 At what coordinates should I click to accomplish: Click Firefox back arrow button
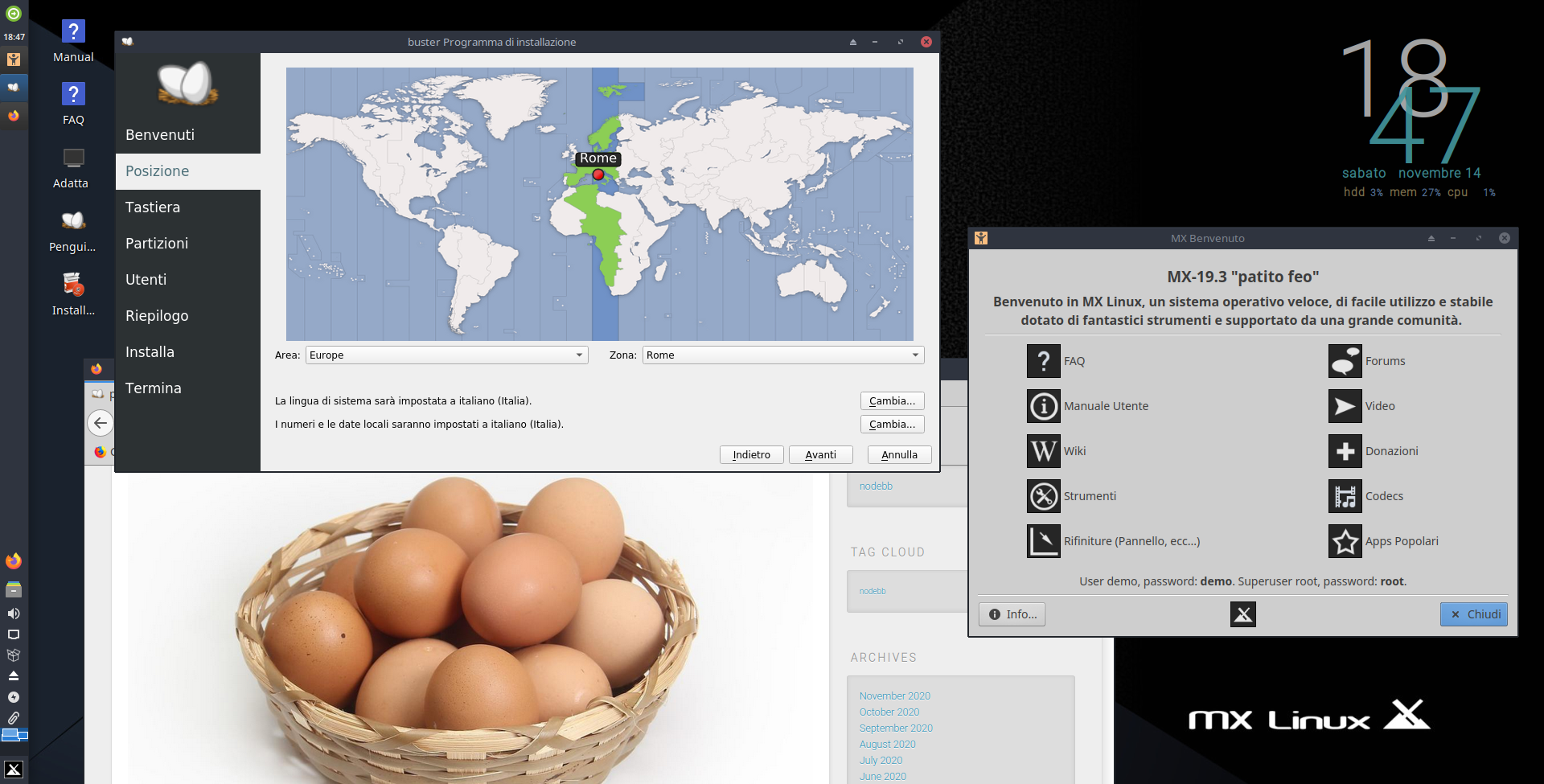click(101, 423)
